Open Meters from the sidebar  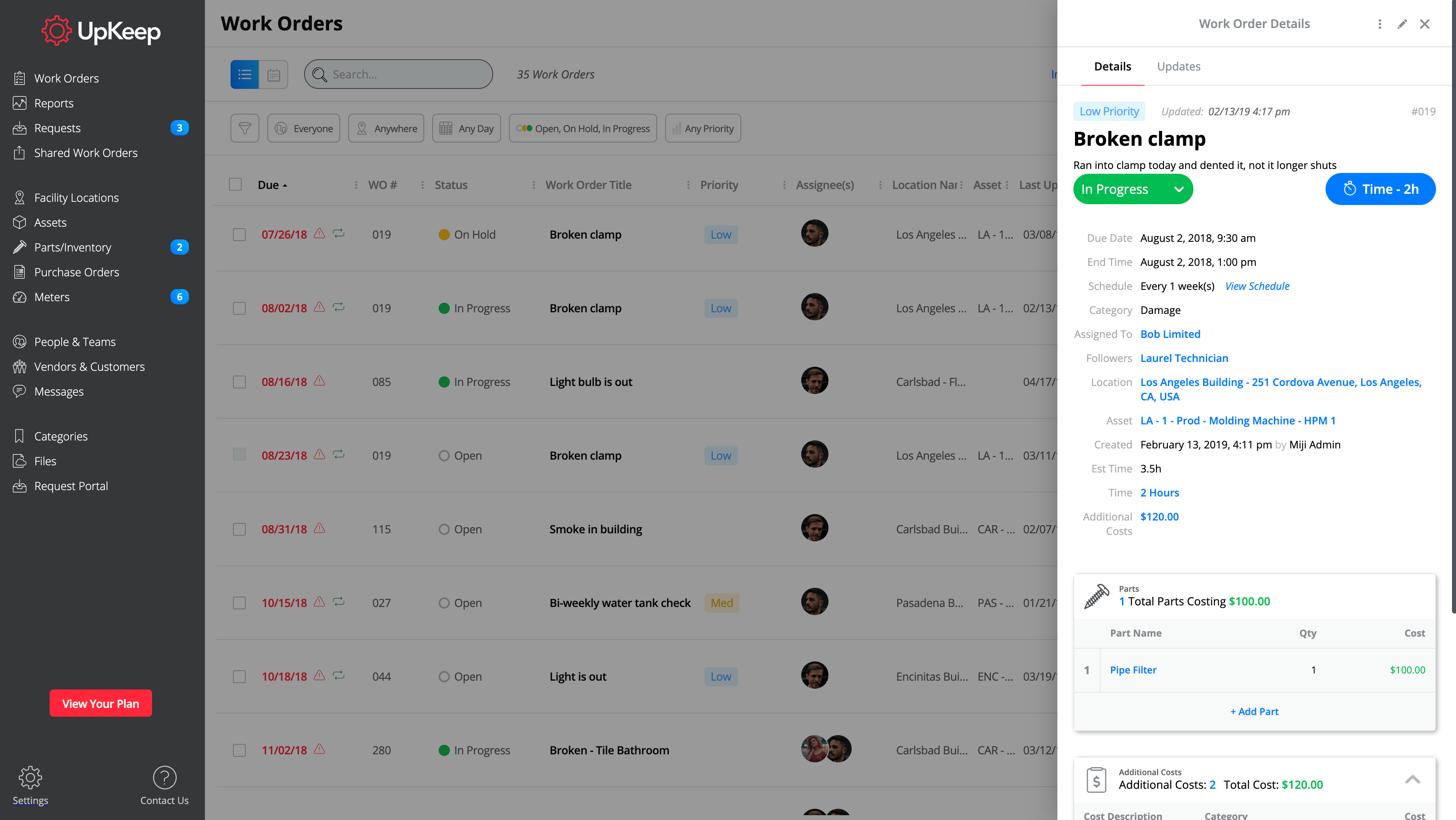(x=52, y=297)
